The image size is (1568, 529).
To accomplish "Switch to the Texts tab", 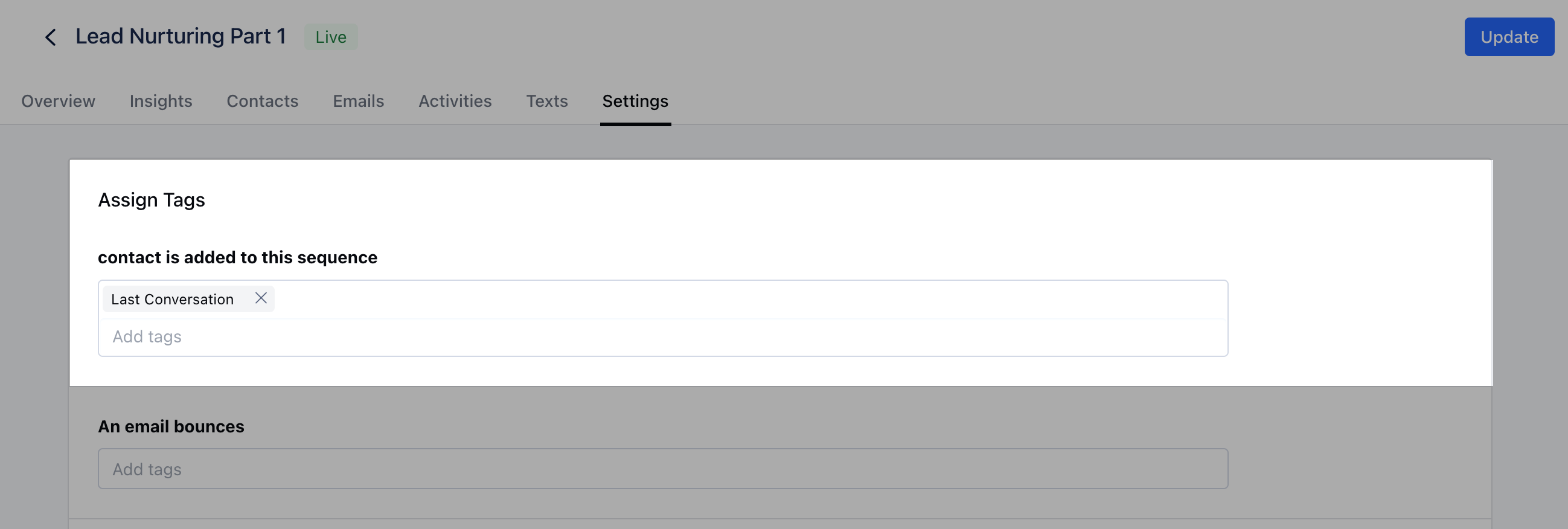I will pos(547,101).
